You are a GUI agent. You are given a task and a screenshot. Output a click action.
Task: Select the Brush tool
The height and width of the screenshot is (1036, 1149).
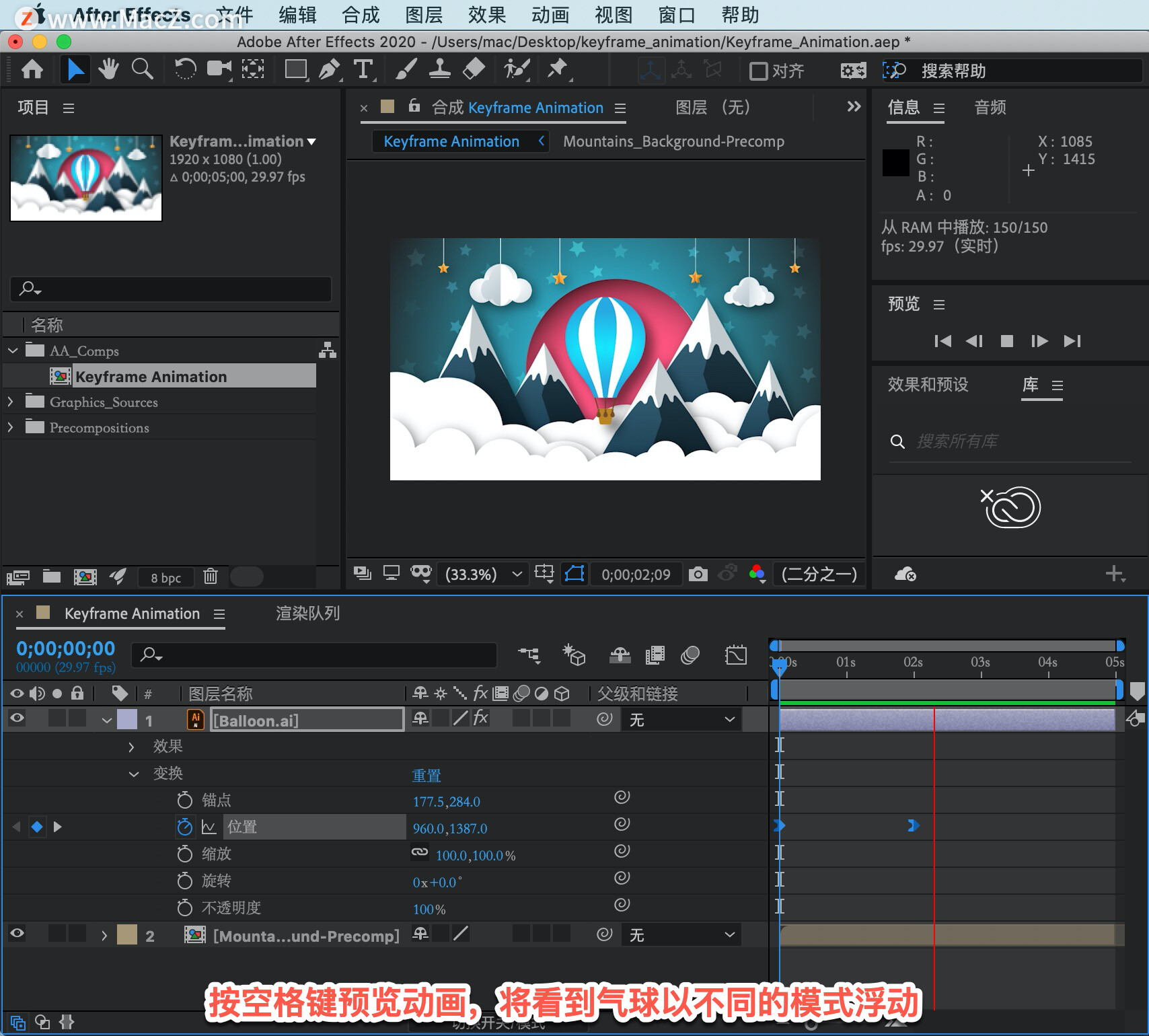(406, 69)
